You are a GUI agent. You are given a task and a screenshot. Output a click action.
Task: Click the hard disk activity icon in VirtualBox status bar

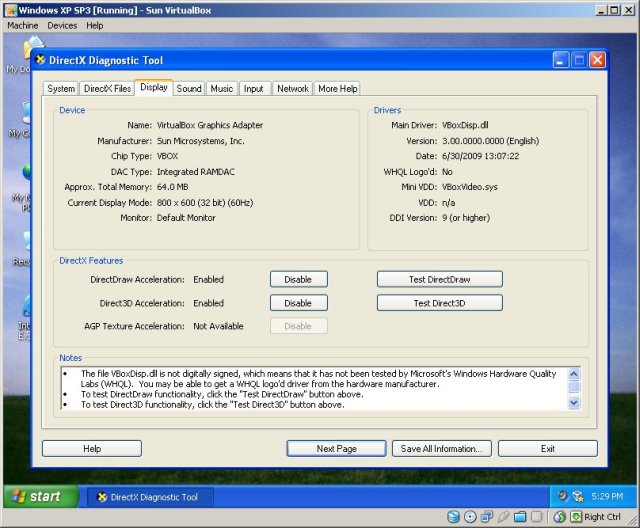[x=453, y=517]
